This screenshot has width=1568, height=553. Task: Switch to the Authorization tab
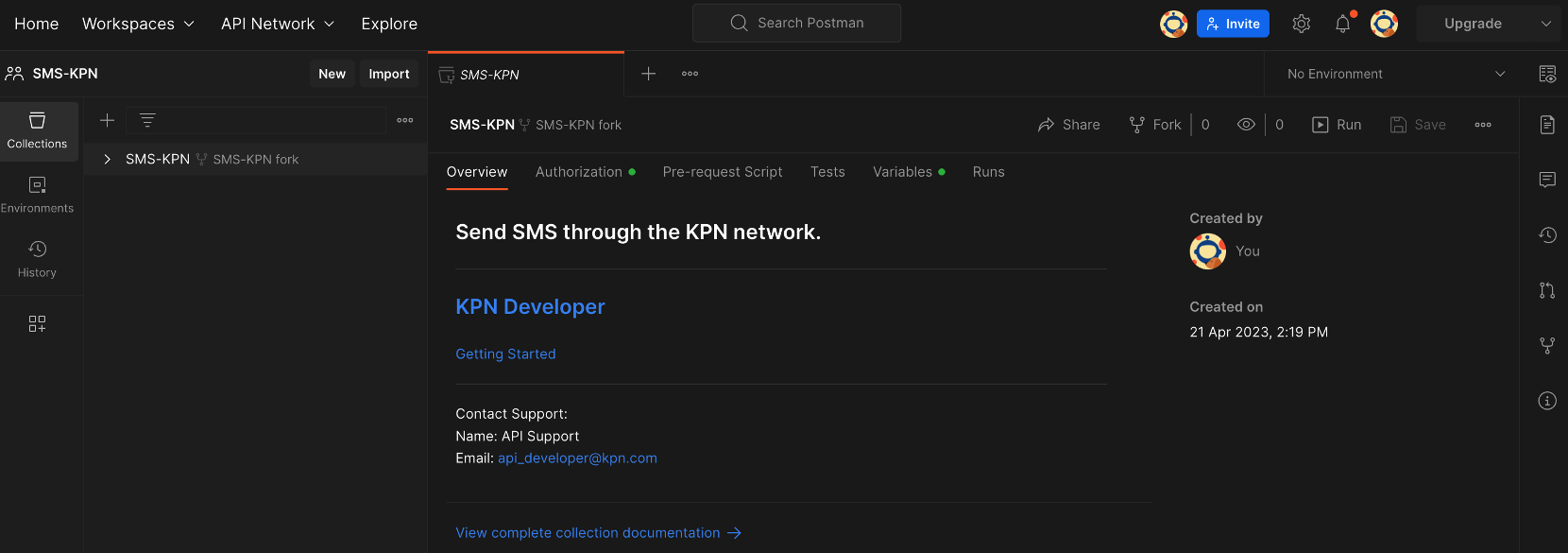[586, 172]
